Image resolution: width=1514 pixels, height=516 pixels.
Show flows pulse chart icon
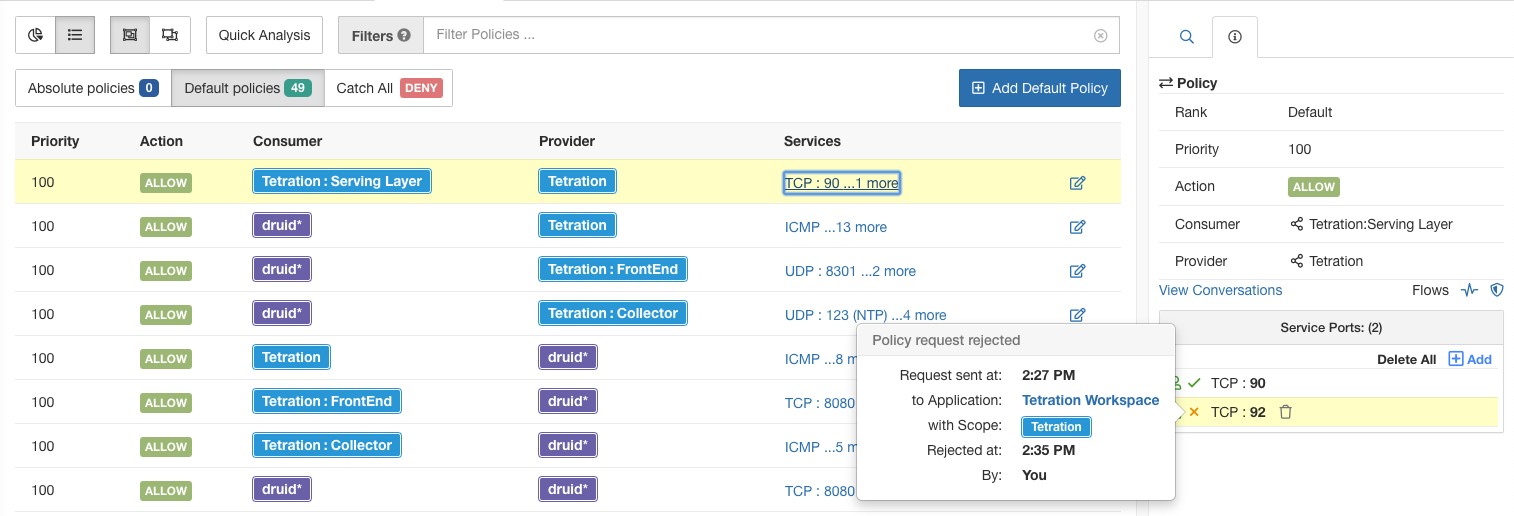click(1469, 290)
